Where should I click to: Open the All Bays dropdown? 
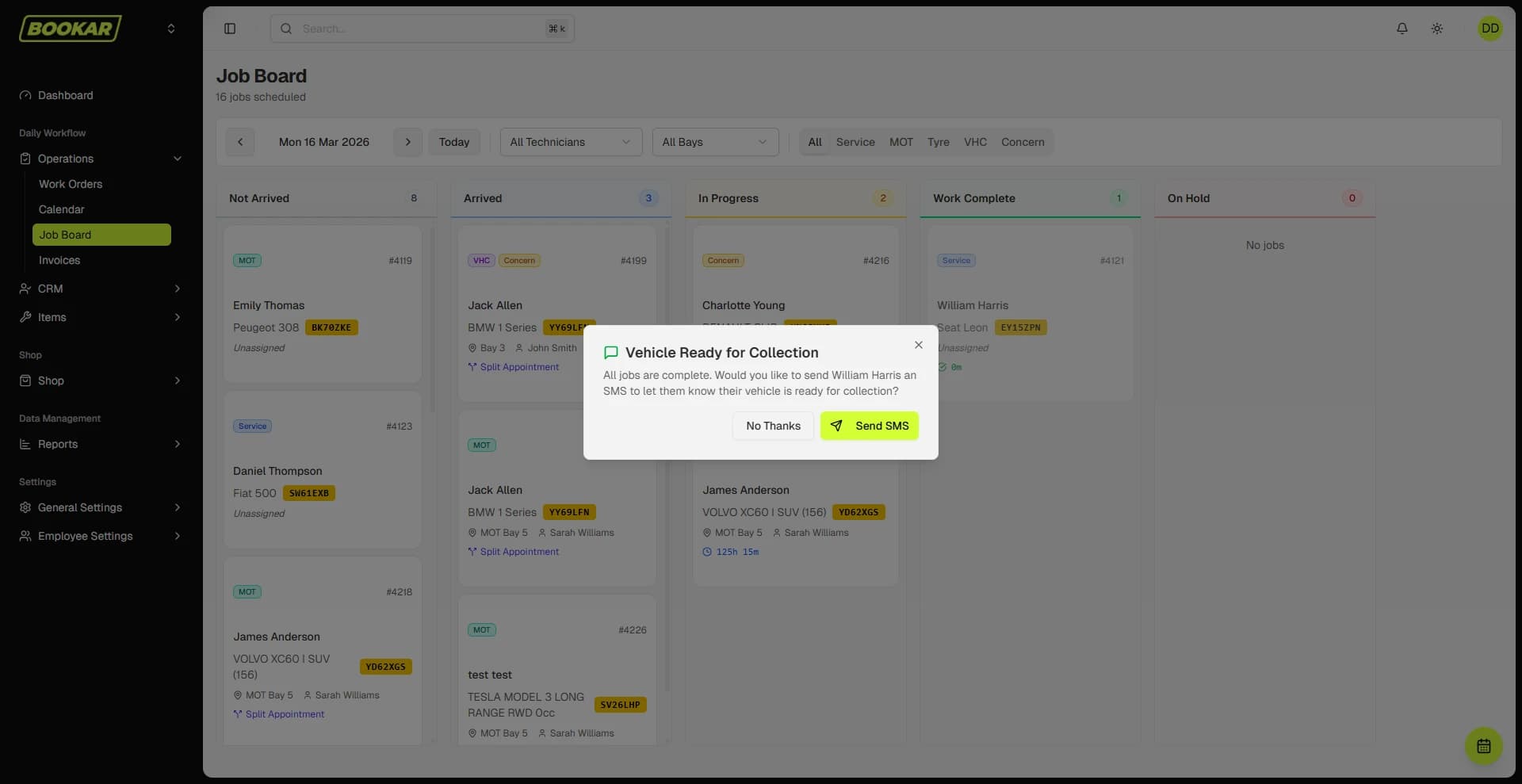(714, 142)
